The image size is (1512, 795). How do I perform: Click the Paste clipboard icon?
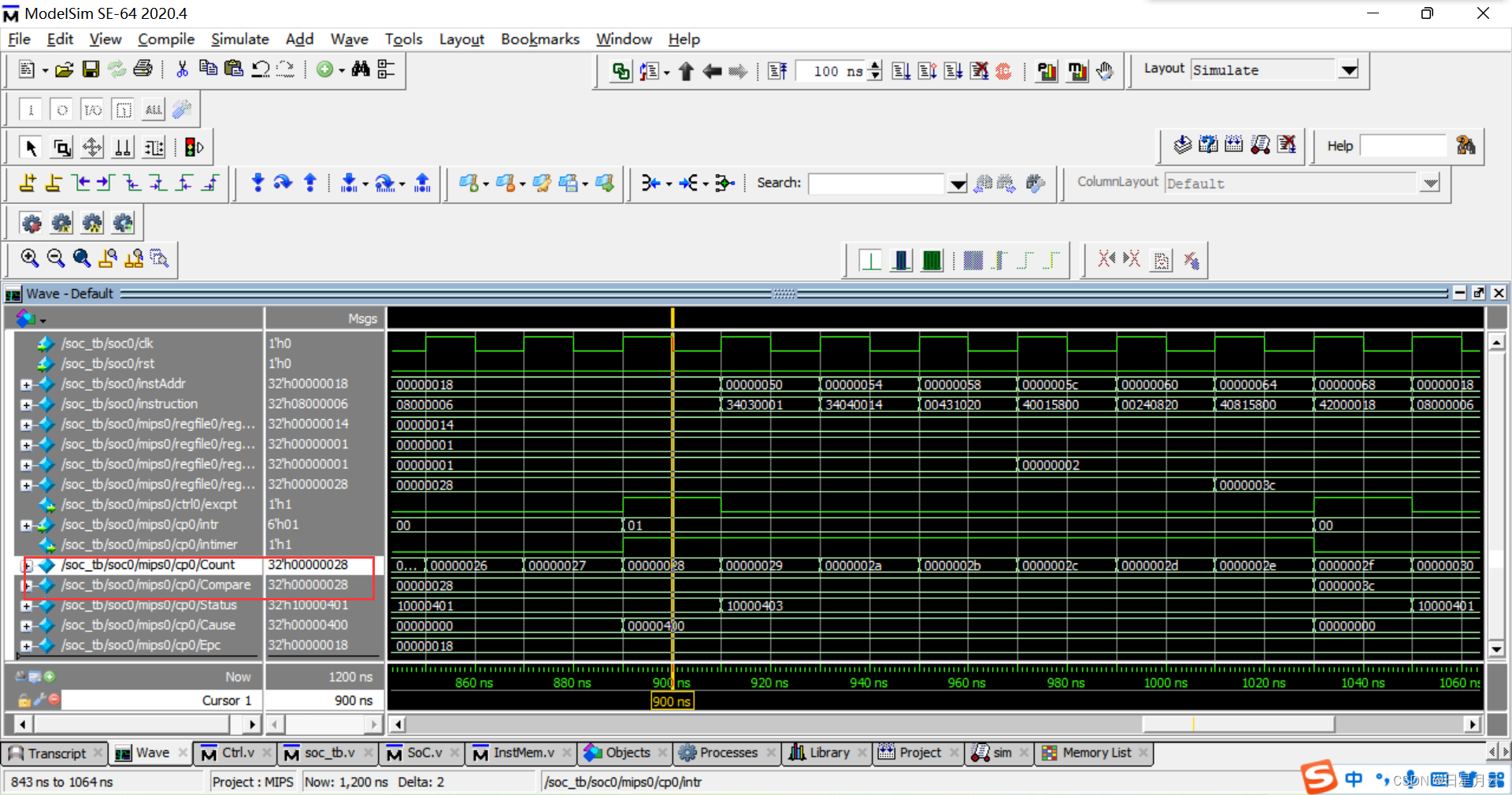pos(233,69)
